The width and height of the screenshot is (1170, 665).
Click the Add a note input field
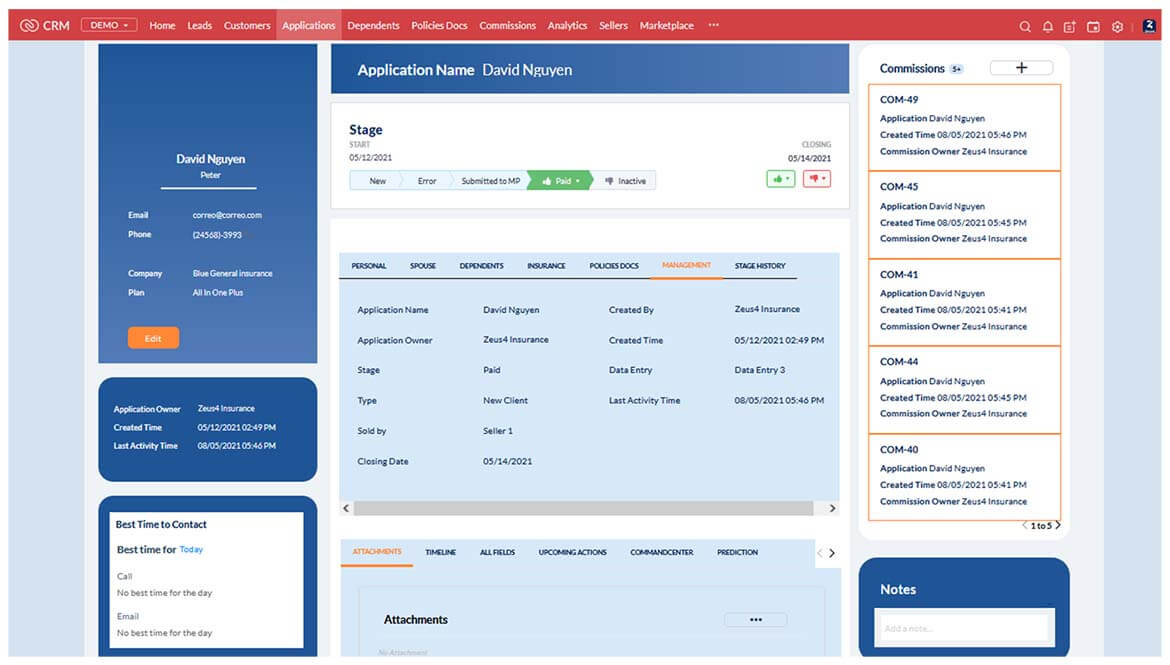coord(965,628)
